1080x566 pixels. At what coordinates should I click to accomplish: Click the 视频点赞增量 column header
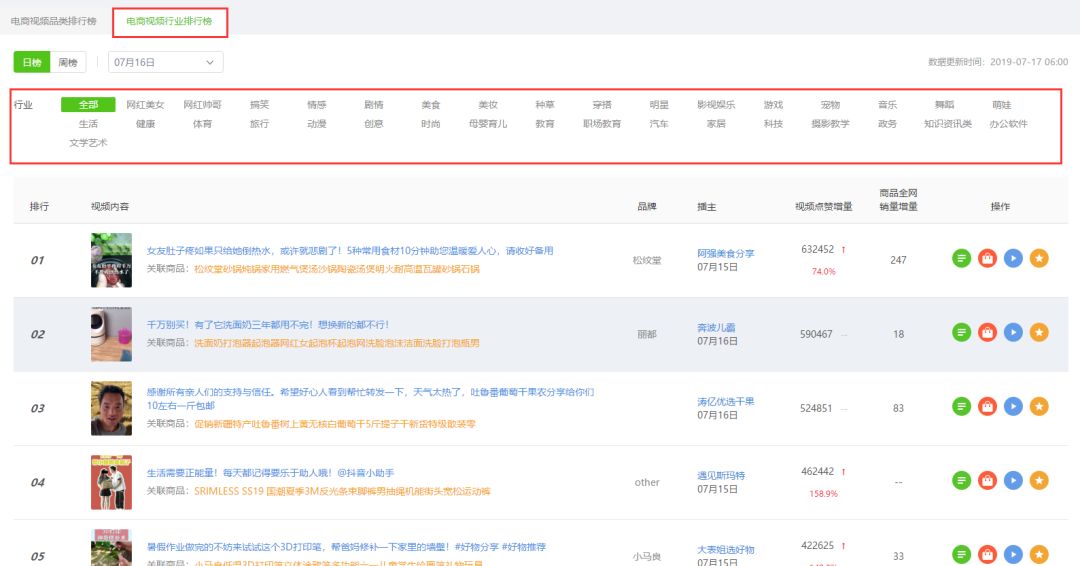(824, 207)
